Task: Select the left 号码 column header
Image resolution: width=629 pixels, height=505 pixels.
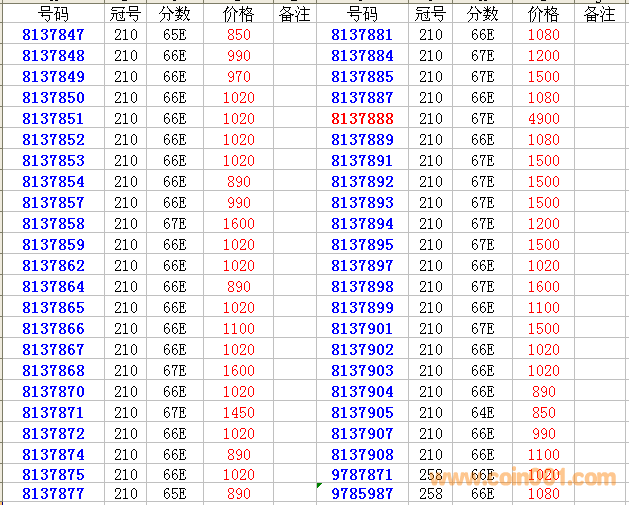Action: tap(53, 14)
